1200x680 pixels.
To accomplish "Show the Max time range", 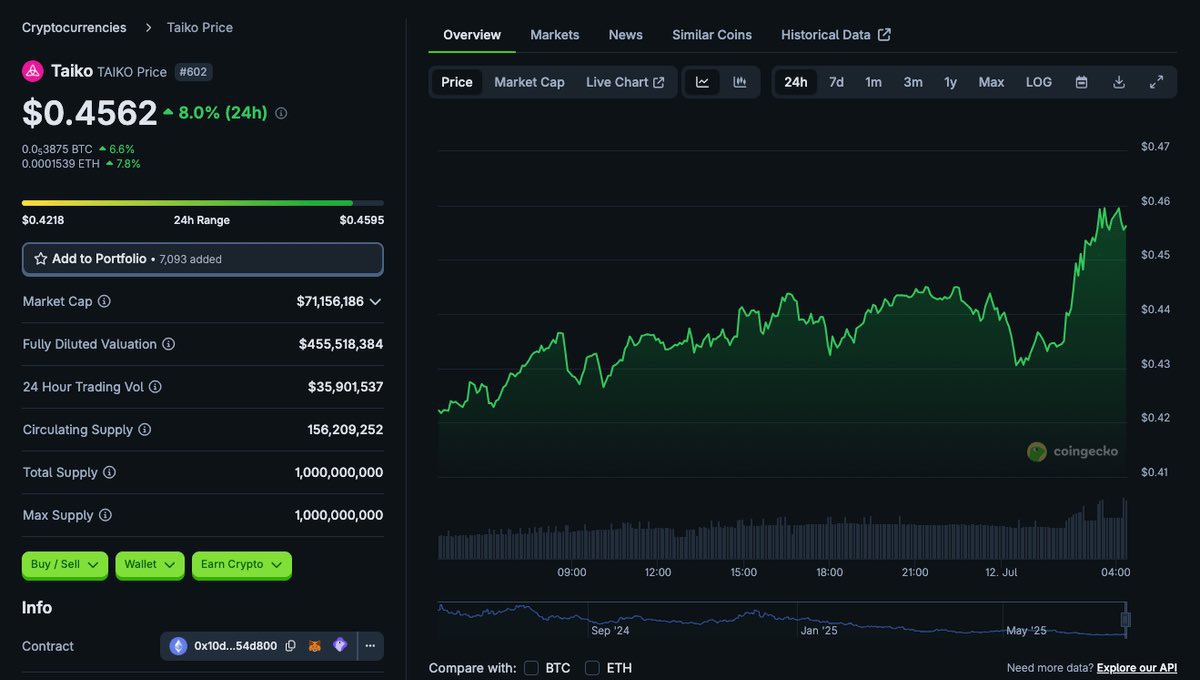I will pos(991,82).
